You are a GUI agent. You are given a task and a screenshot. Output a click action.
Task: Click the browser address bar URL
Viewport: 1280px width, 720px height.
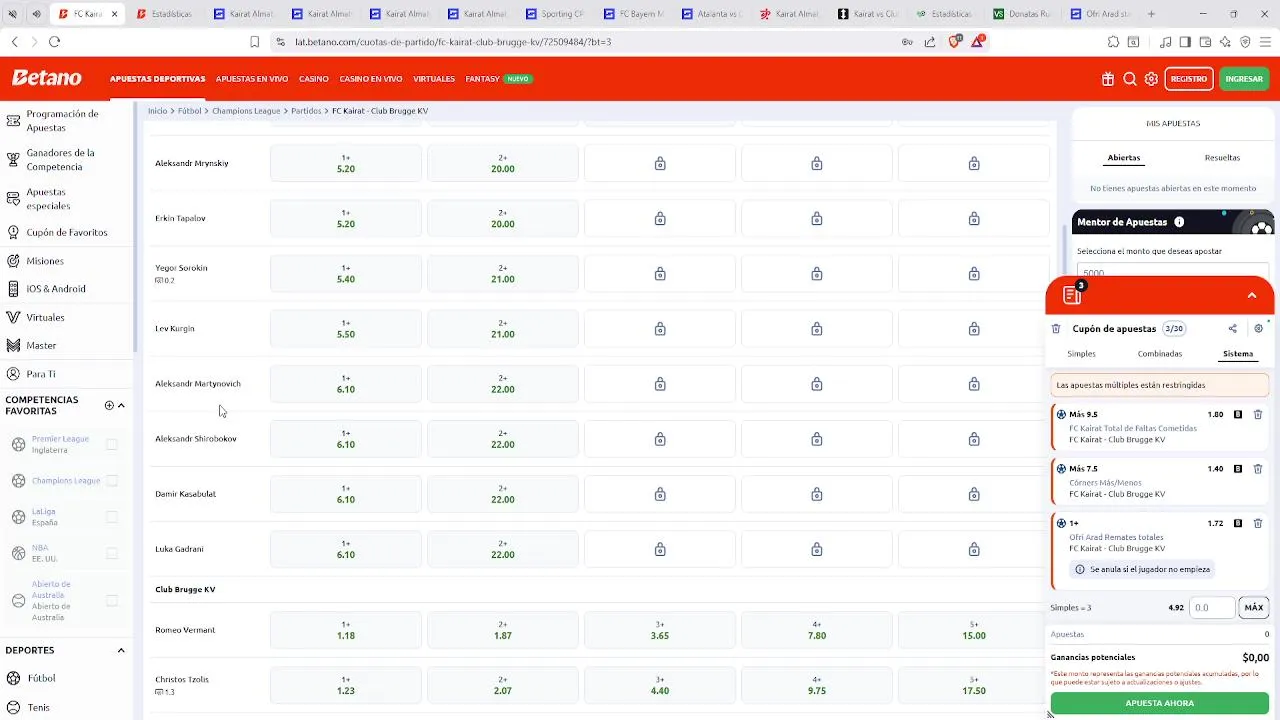[x=453, y=42]
